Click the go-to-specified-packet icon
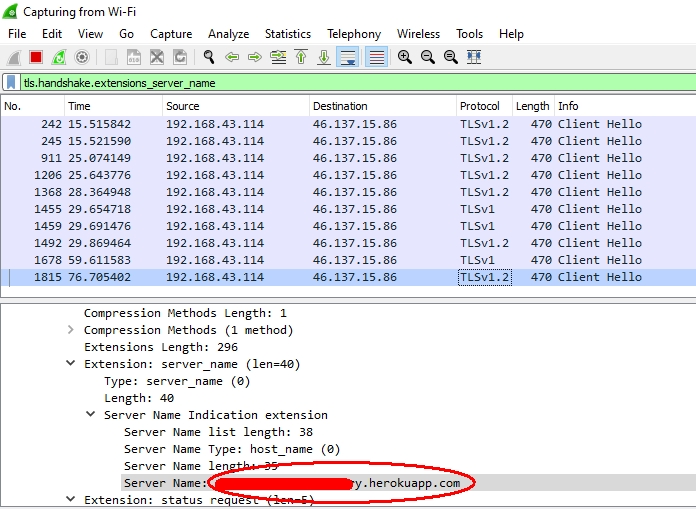The height and width of the screenshot is (509, 696). (x=278, y=57)
